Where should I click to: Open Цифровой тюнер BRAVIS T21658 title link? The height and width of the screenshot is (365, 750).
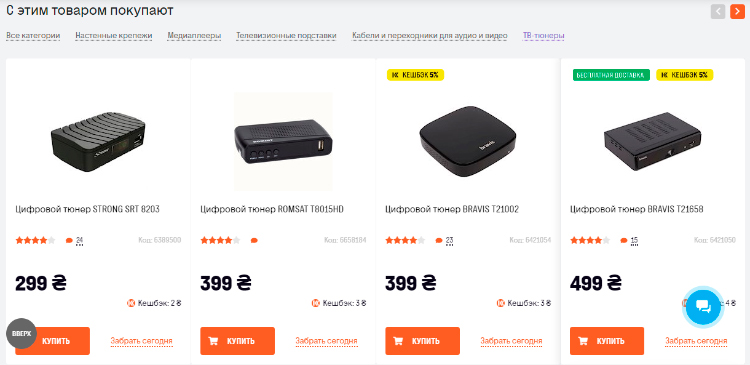pos(637,209)
